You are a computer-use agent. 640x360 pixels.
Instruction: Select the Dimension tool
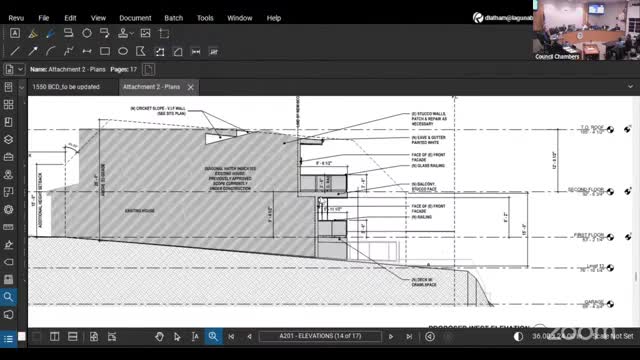coord(87,51)
